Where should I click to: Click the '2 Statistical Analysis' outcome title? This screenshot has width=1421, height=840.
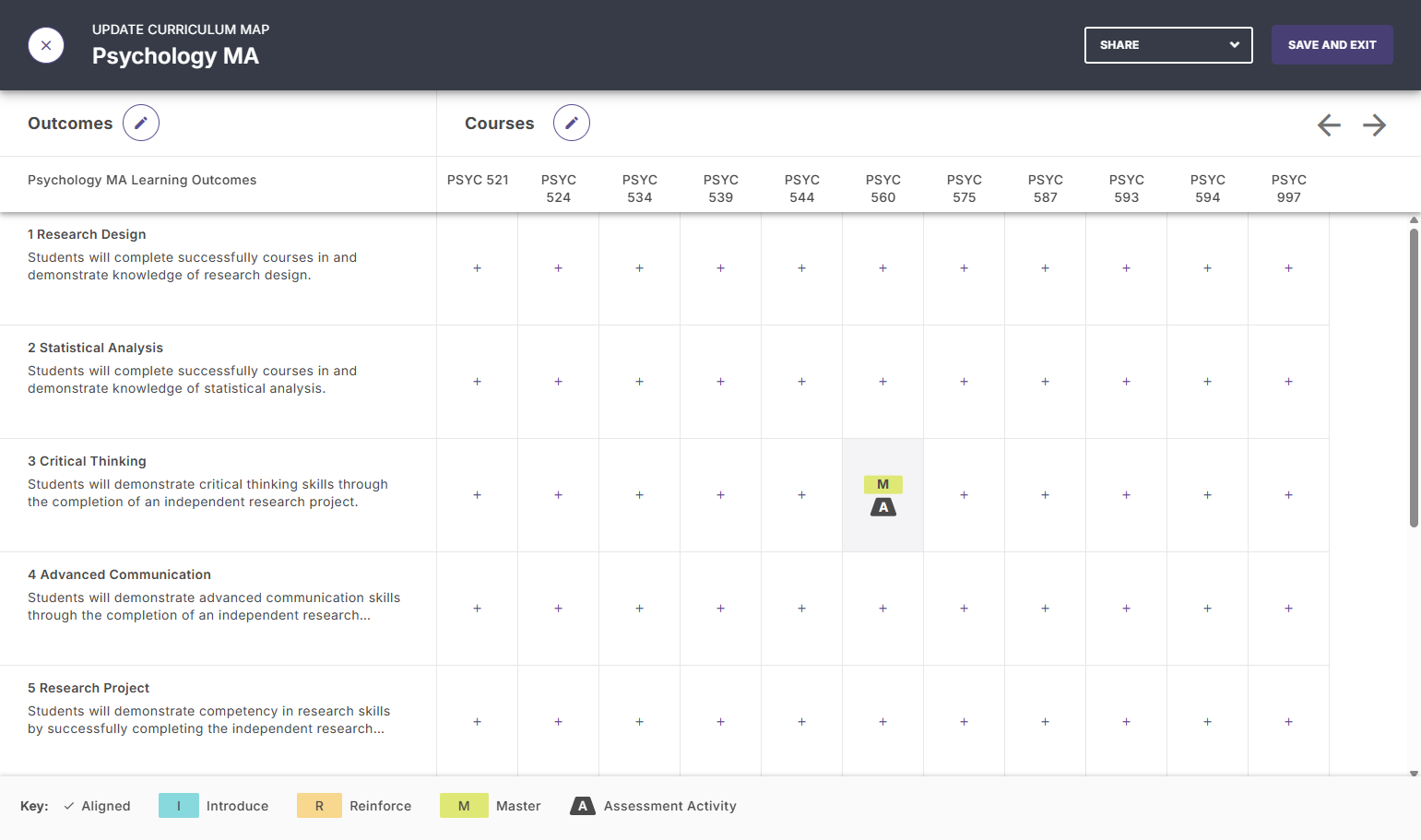(95, 348)
